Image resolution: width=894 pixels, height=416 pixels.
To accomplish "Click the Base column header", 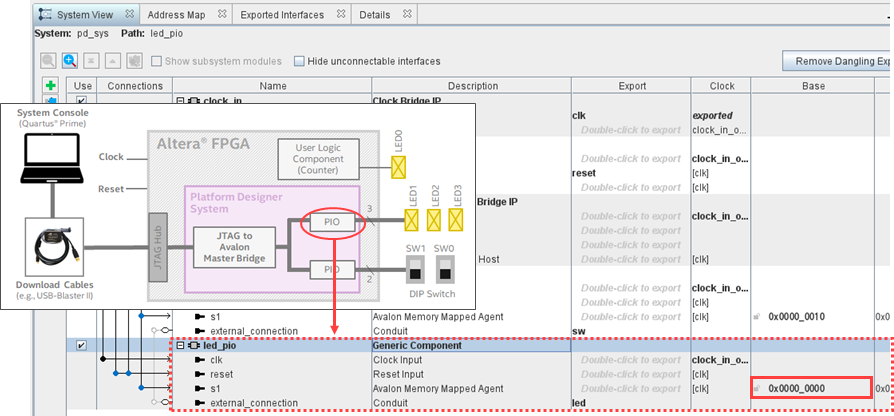I will pos(813,86).
